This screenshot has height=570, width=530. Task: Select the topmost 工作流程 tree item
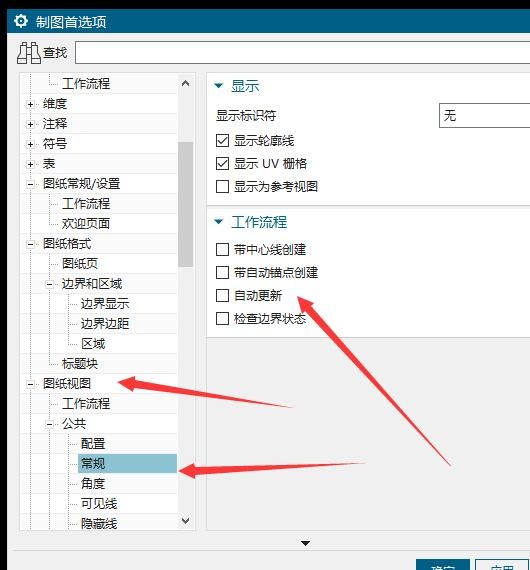[x=86, y=84]
